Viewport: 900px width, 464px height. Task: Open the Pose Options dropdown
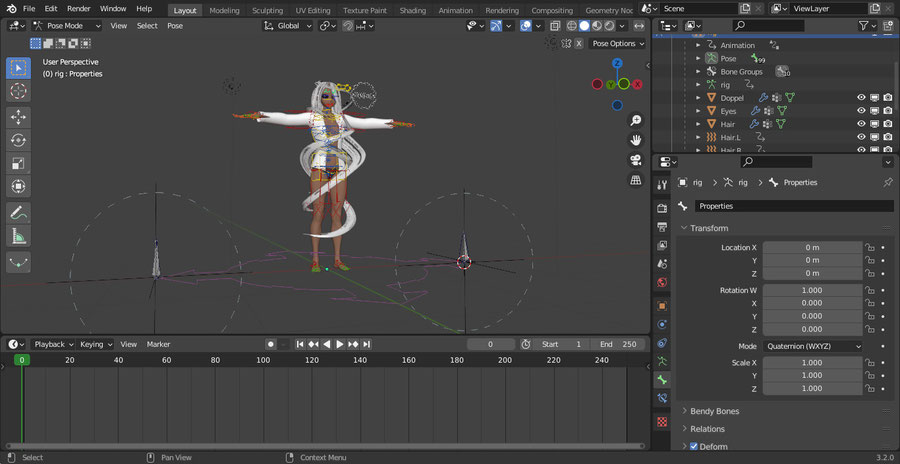pyautogui.click(x=618, y=44)
